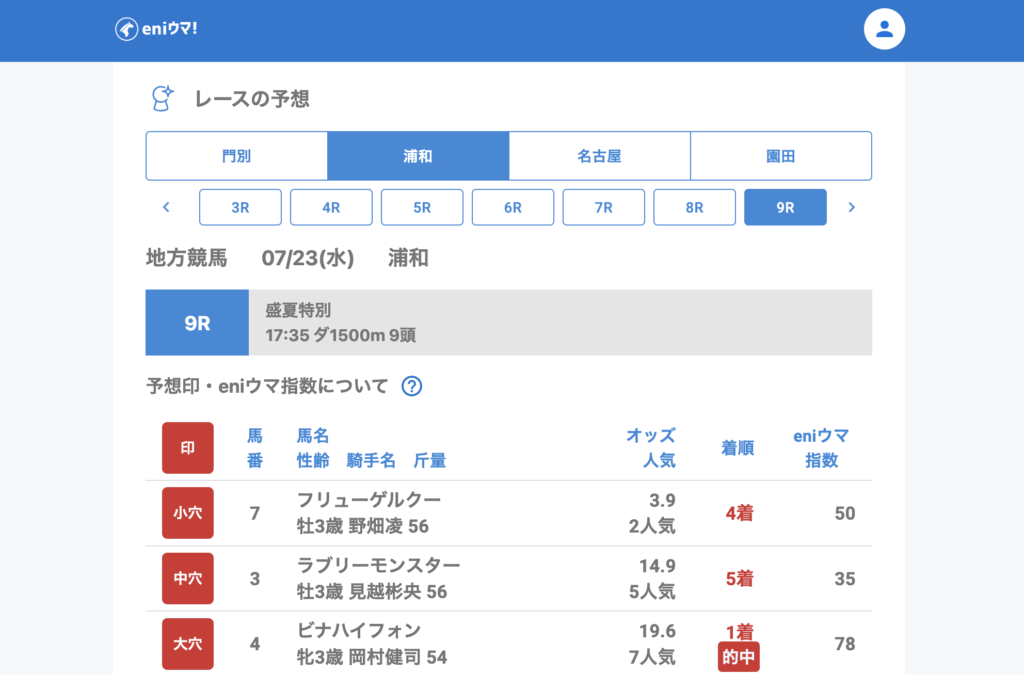
Task: Click the red 印 column header
Action: pos(188,448)
